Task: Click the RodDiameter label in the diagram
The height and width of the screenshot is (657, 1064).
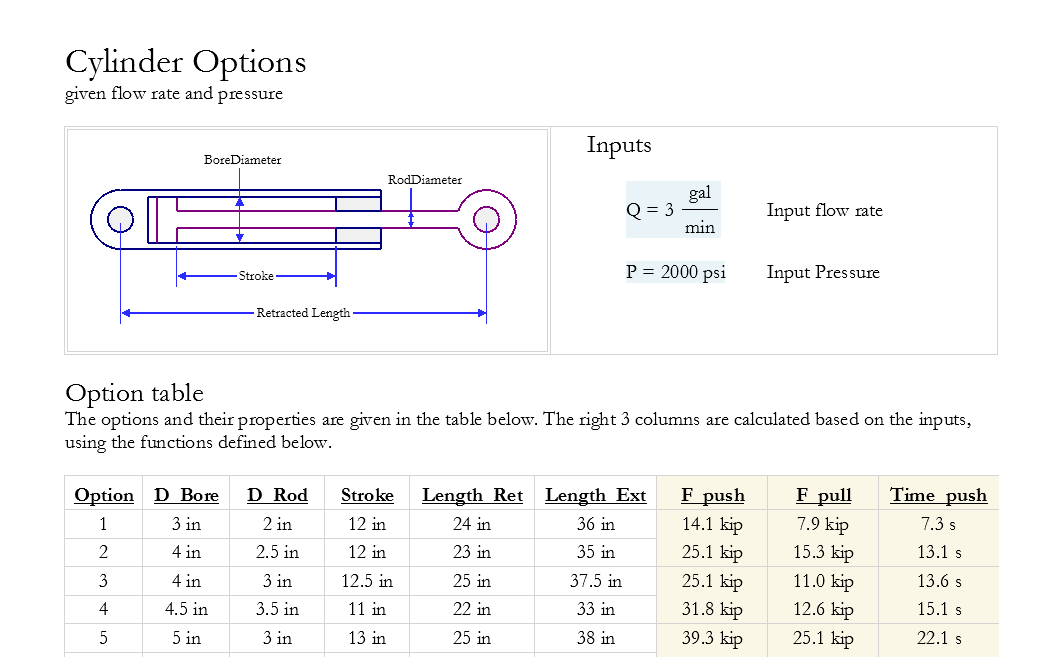Action: click(x=425, y=180)
